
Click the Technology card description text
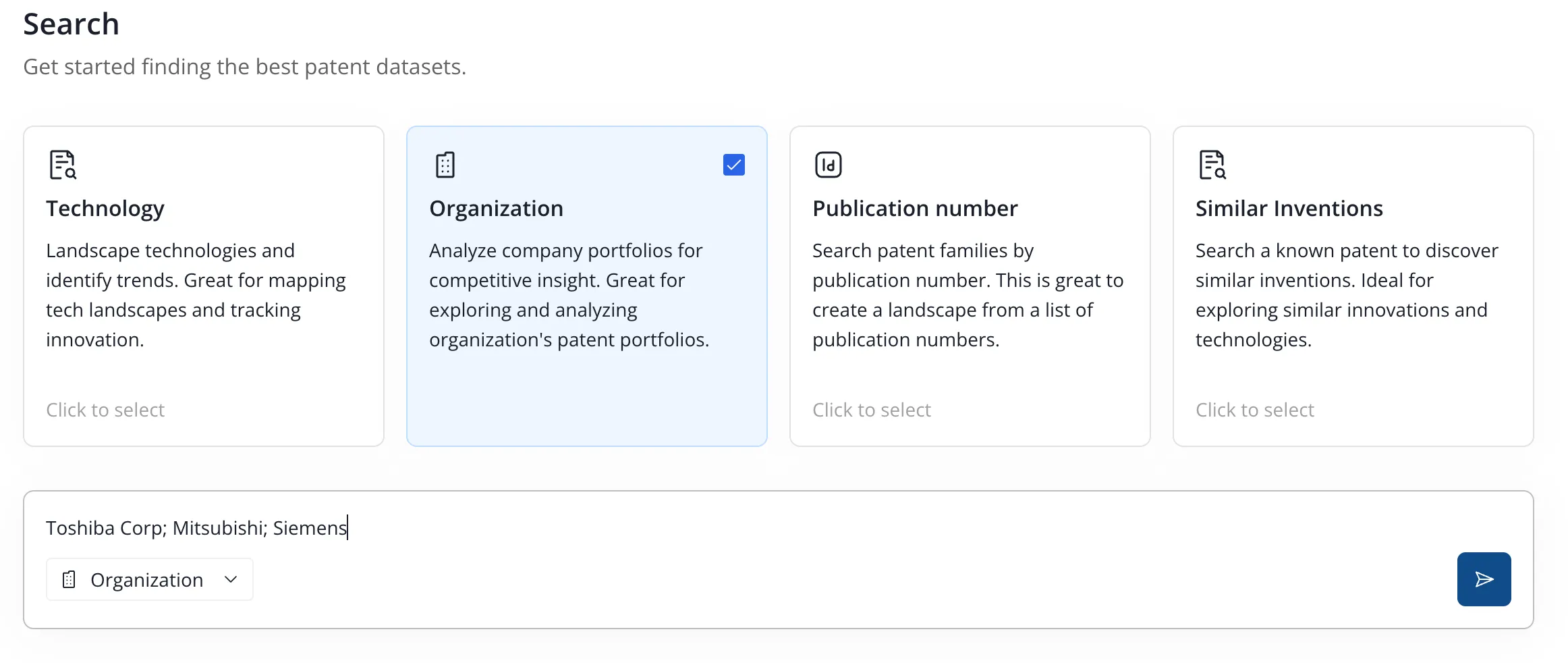[196, 295]
